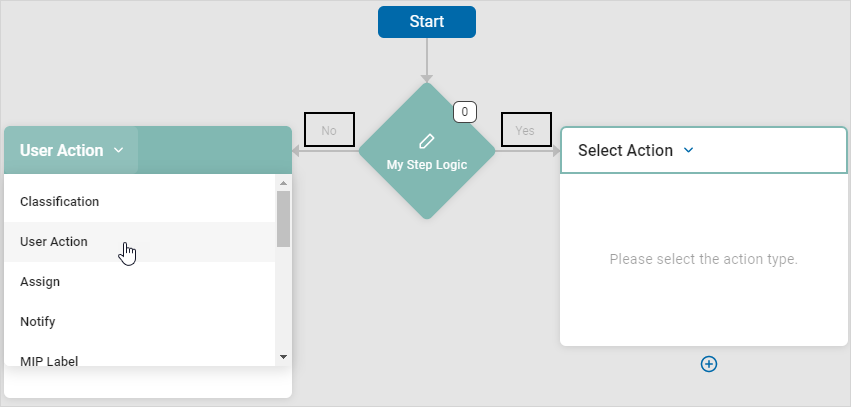Collapse the User Action dropdown header
This screenshot has width=851, height=407.
tap(70, 150)
